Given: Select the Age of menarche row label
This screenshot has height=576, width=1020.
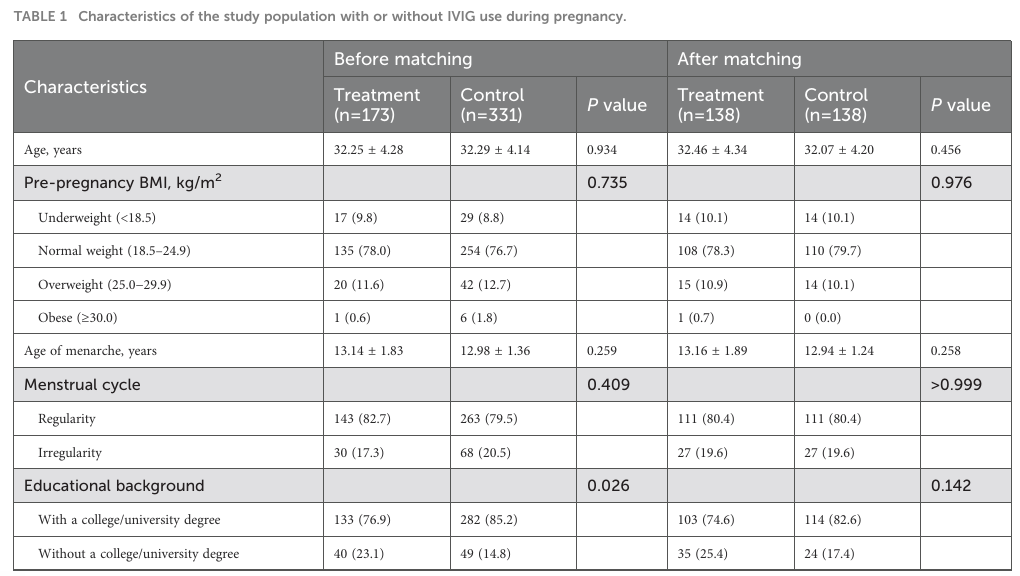Looking at the screenshot, I should (90, 351).
